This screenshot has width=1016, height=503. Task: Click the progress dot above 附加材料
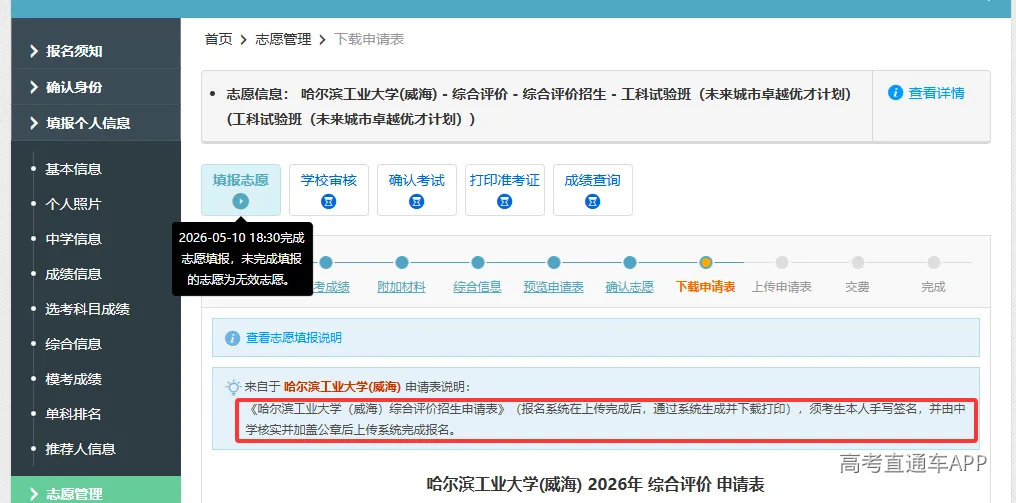click(402, 263)
